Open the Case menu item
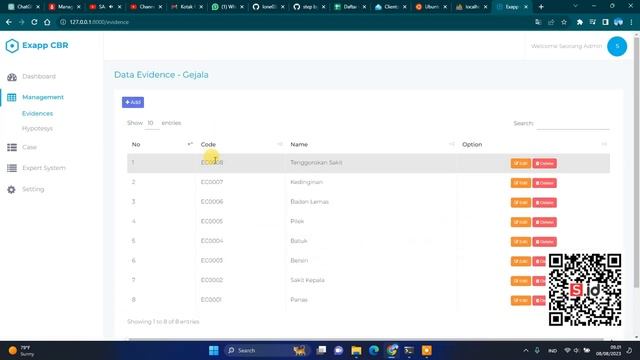 (29, 147)
